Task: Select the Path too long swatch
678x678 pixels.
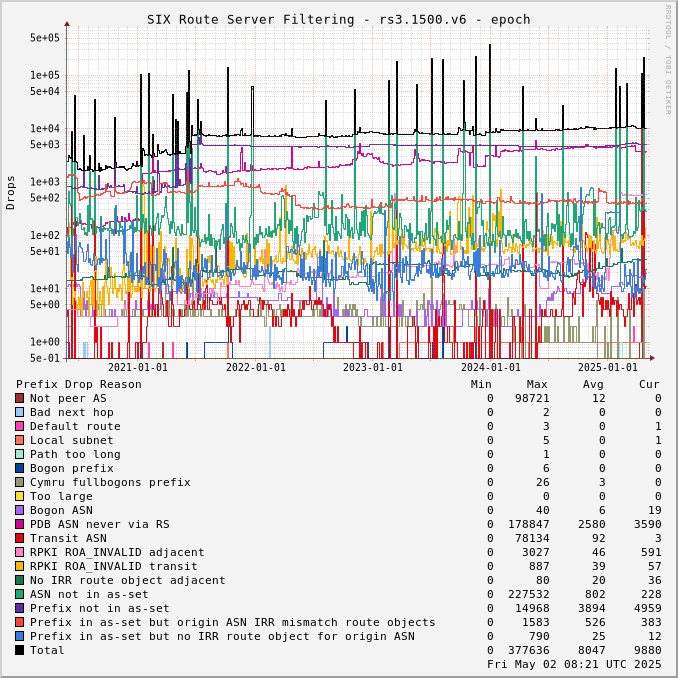Action: (19, 454)
